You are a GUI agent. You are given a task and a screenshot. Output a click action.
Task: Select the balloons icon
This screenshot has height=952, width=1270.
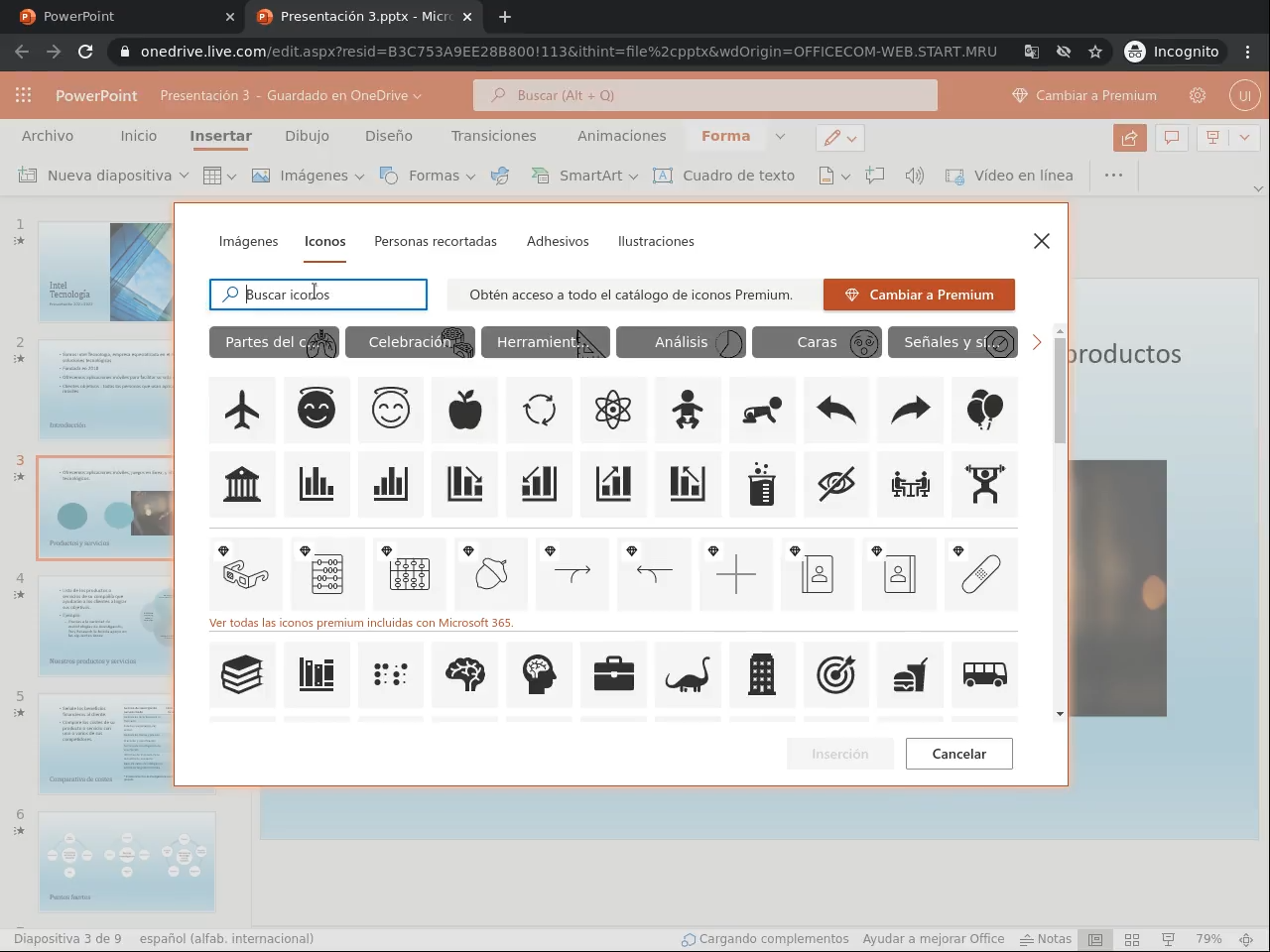click(x=984, y=410)
